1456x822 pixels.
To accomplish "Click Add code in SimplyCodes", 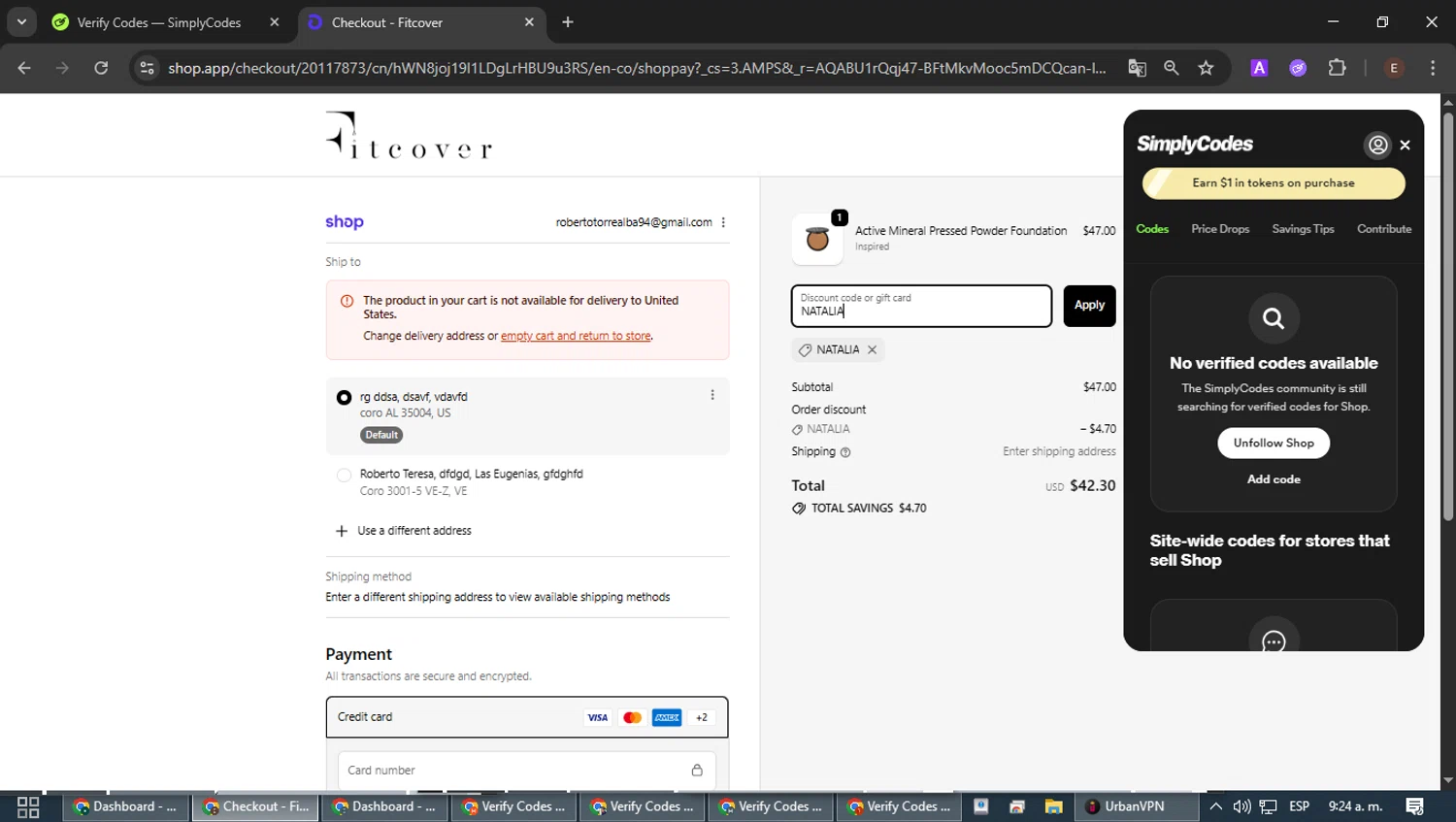I will pyautogui.click(x=1274, y=479).
